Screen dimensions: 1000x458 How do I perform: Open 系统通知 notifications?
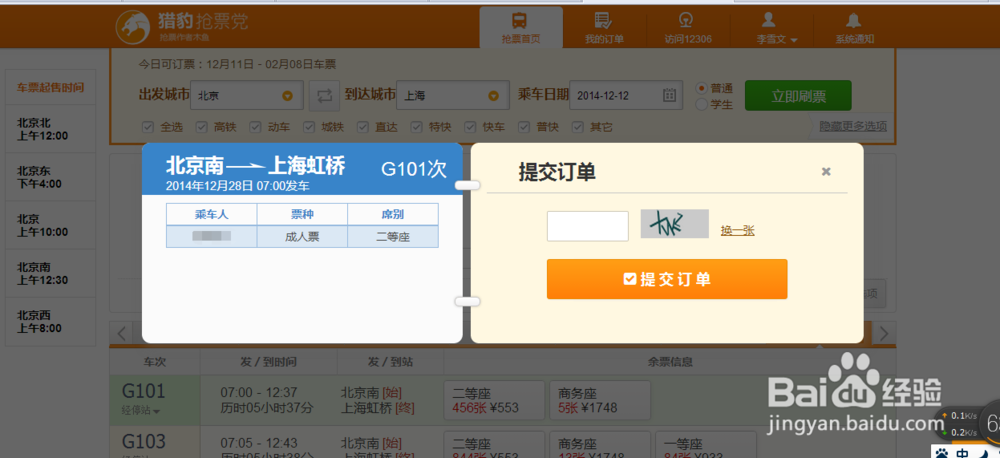coord(855,28)
